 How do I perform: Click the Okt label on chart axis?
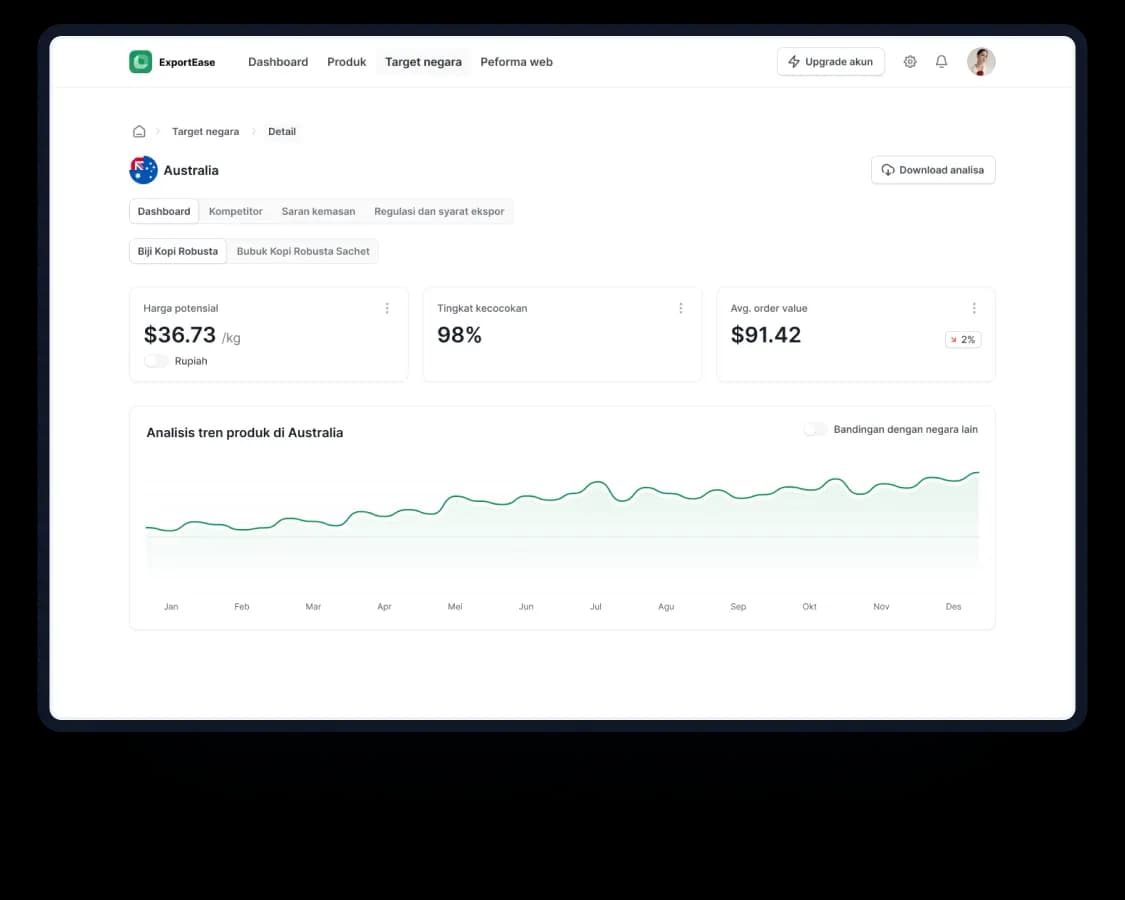click(809, 606)
